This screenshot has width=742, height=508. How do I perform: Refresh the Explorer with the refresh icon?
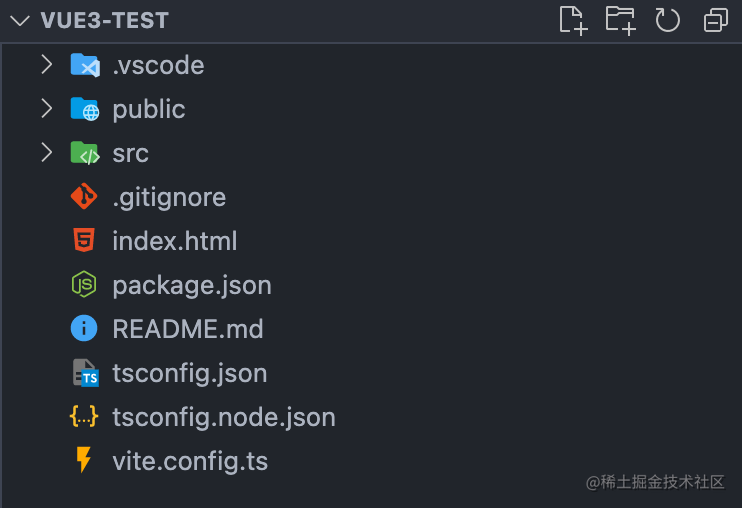(x=667, y=21)
